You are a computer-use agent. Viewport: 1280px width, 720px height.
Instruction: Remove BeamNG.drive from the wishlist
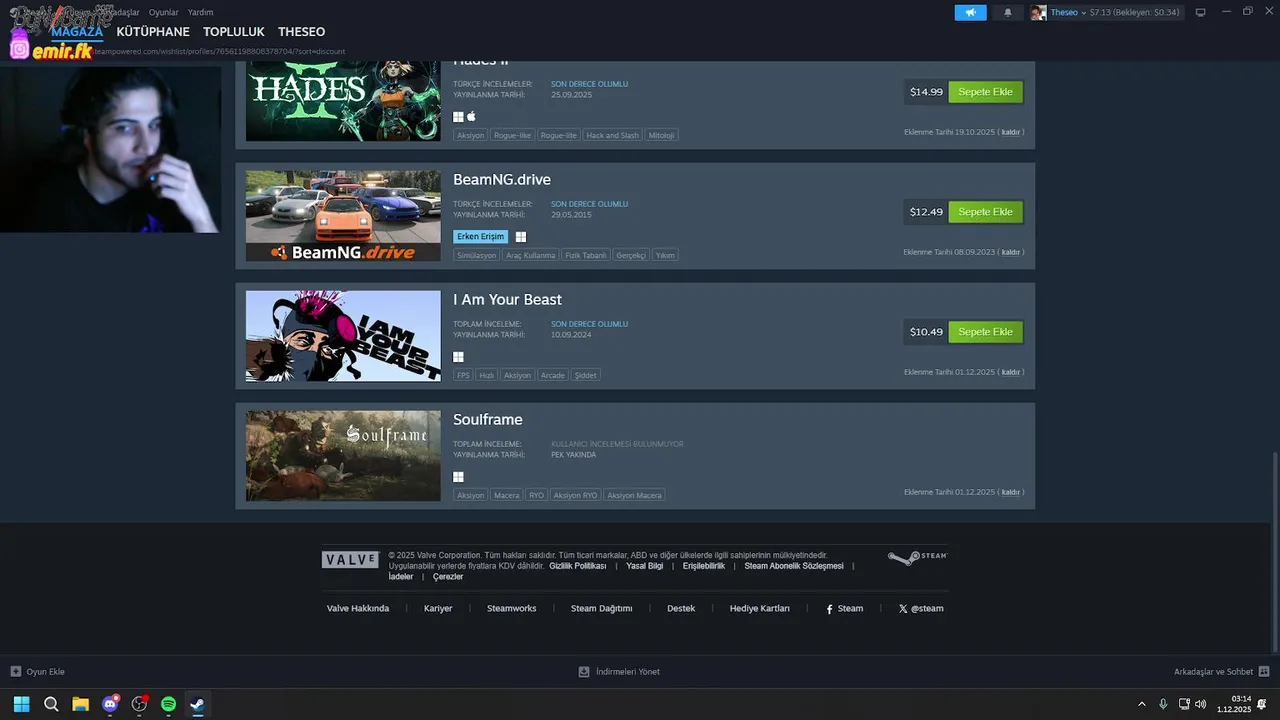click(x=1011, y=252)
